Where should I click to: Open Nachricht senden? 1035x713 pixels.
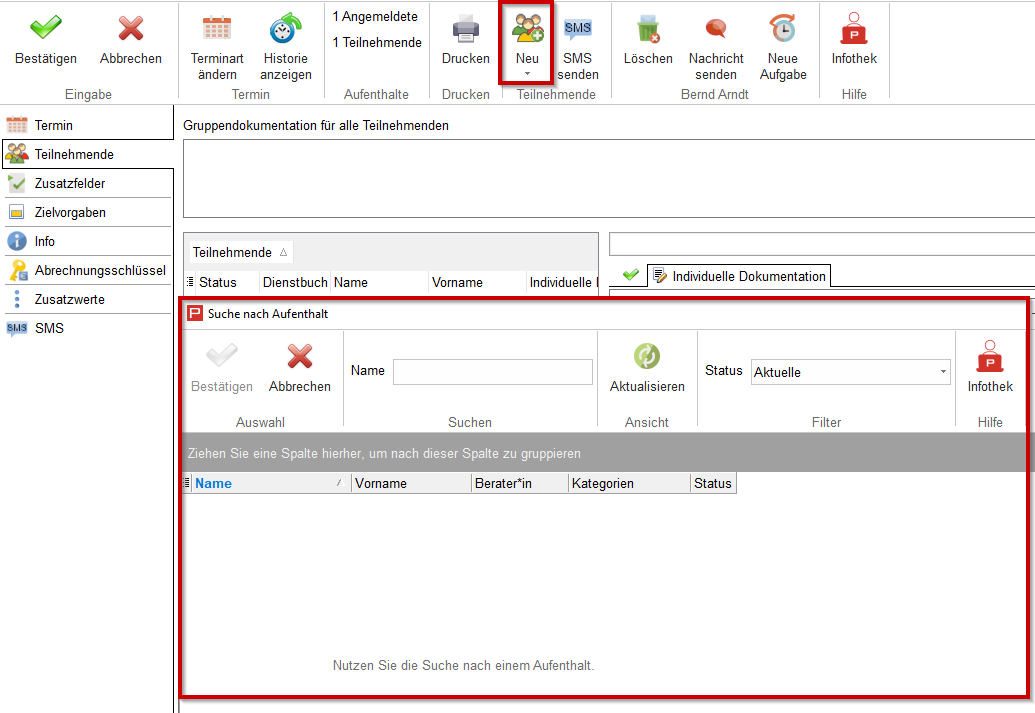click(x=716, y=29)
